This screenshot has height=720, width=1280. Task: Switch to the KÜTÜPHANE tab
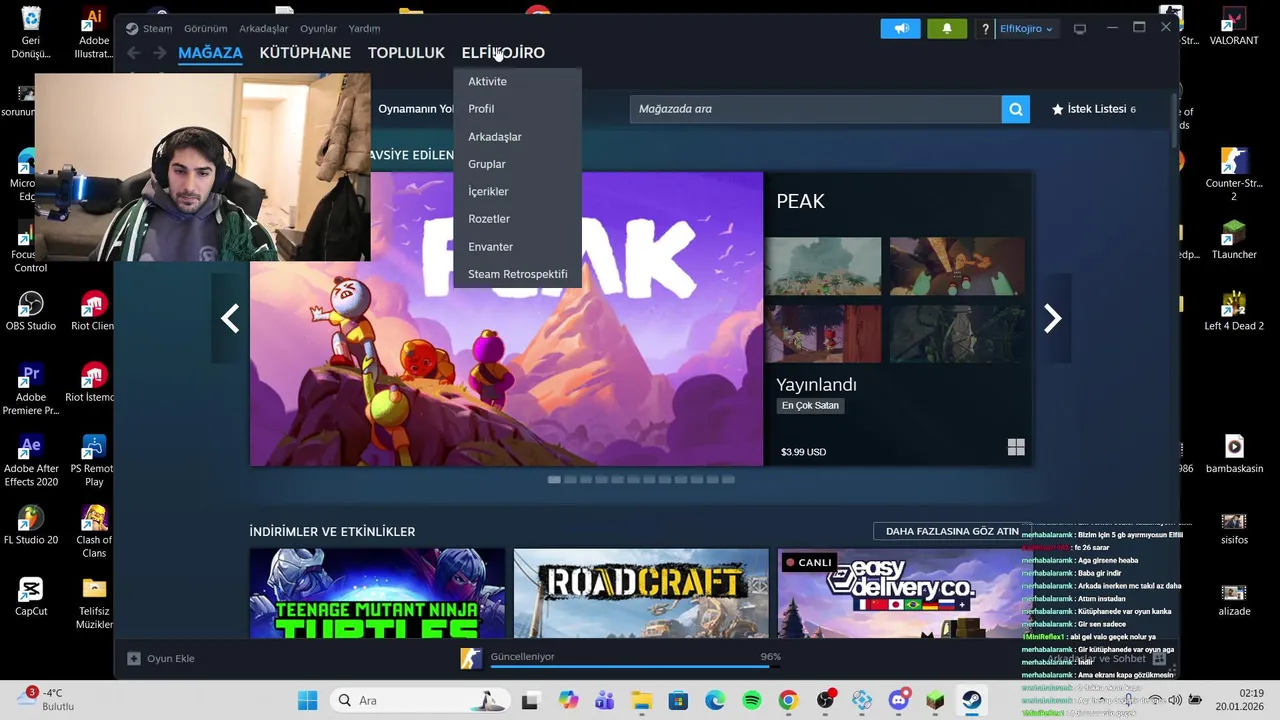[305, 53]
